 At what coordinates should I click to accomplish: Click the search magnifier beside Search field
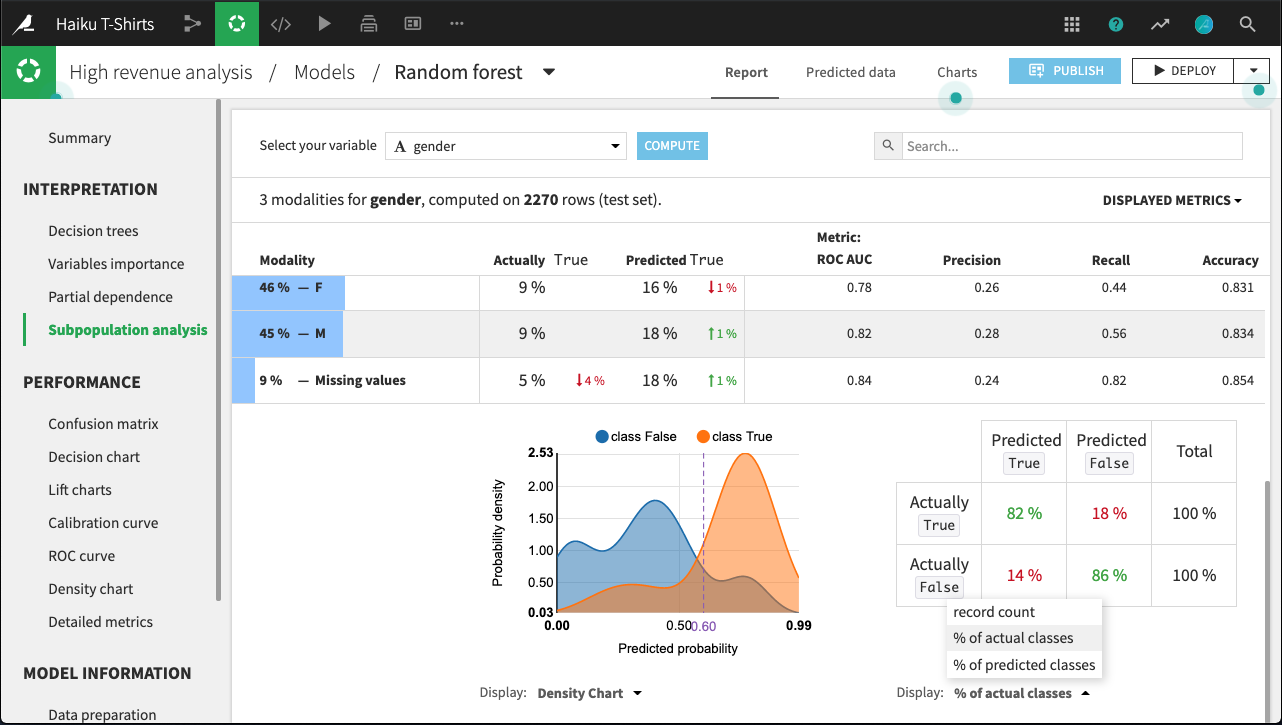(x=888, y=146)
